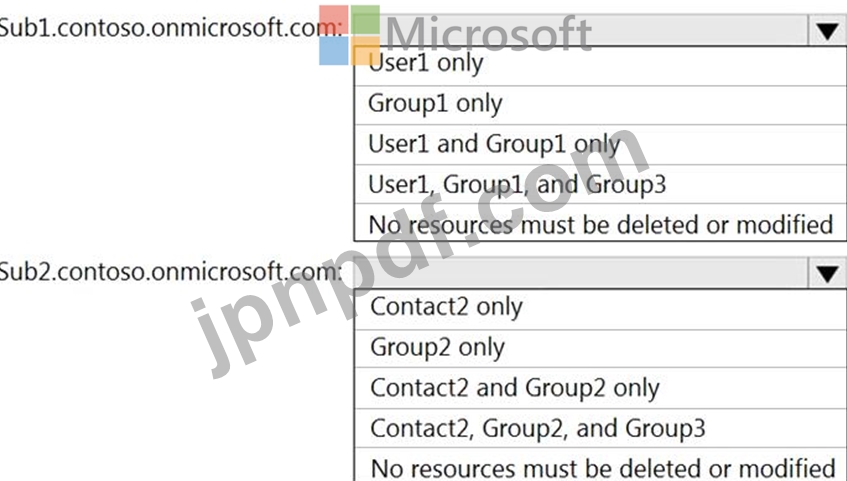Click the Microsoft wordmark text
Screen dimensions: 847x481
click(x=488, y=34)
